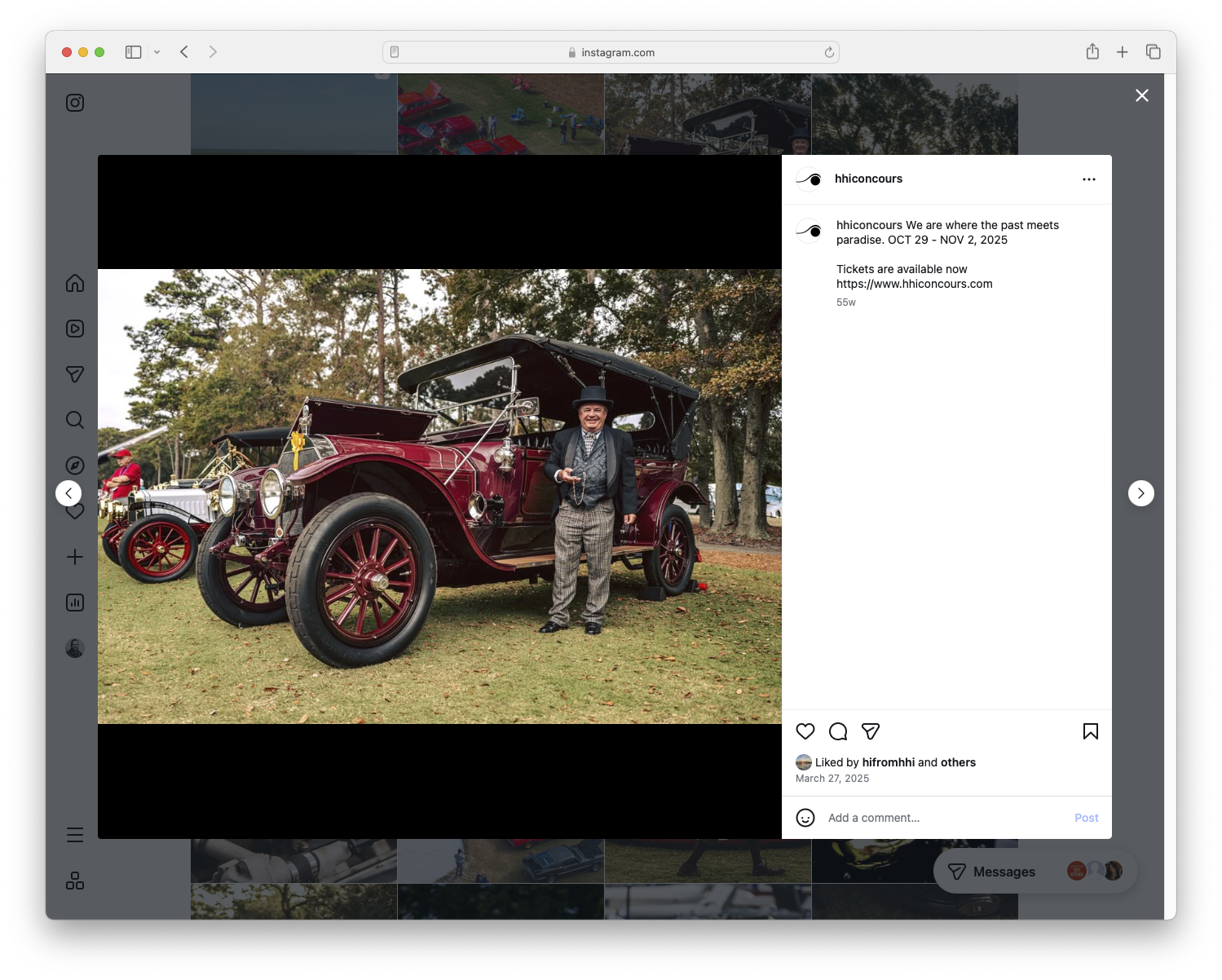This screenshot has width=1222, height=980.
Task: Reload the page in Safari
Action: pyautogui.click(x=829, y=51)
